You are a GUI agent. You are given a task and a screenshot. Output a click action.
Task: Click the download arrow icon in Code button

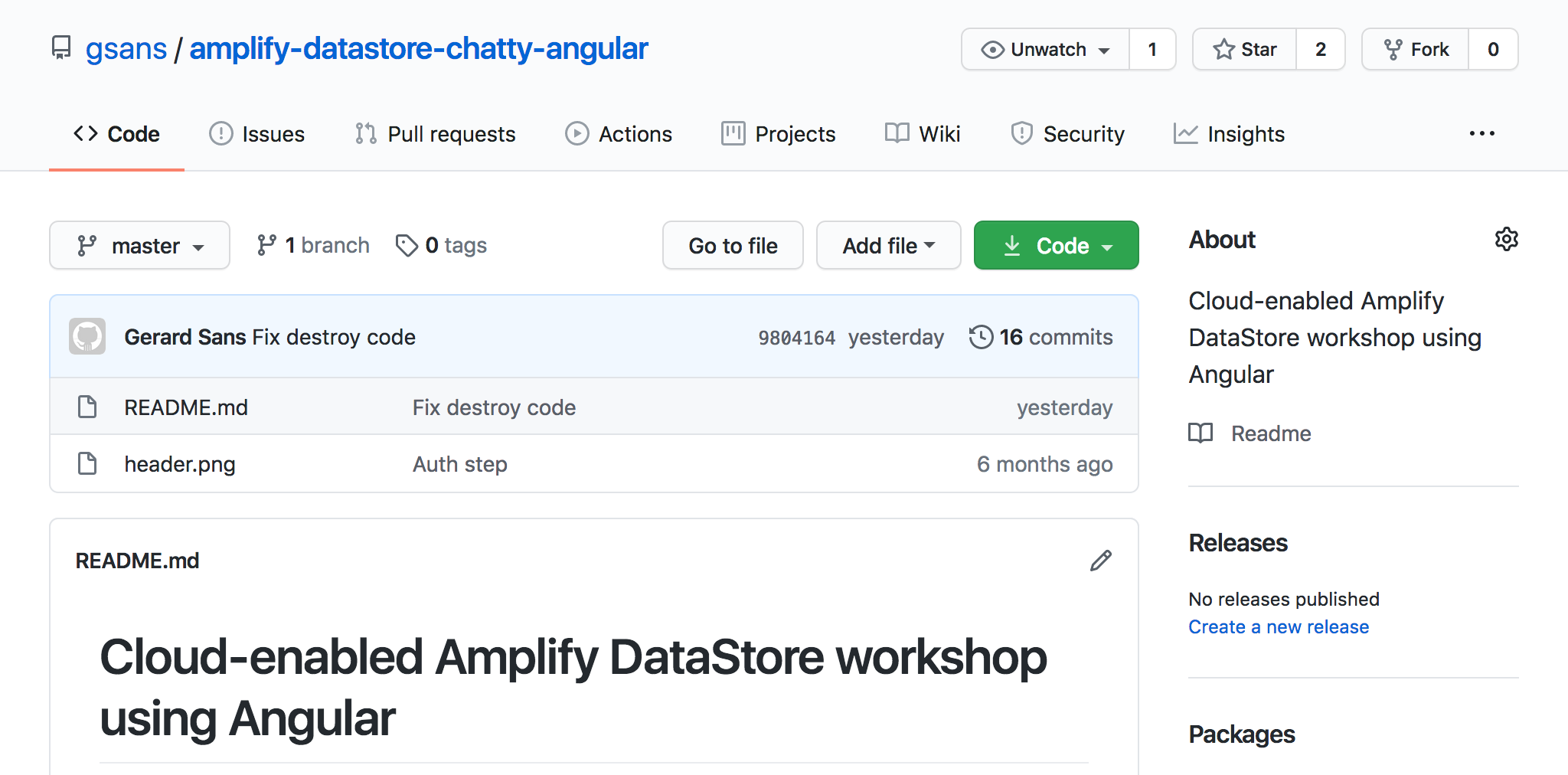pos(1011,245)
